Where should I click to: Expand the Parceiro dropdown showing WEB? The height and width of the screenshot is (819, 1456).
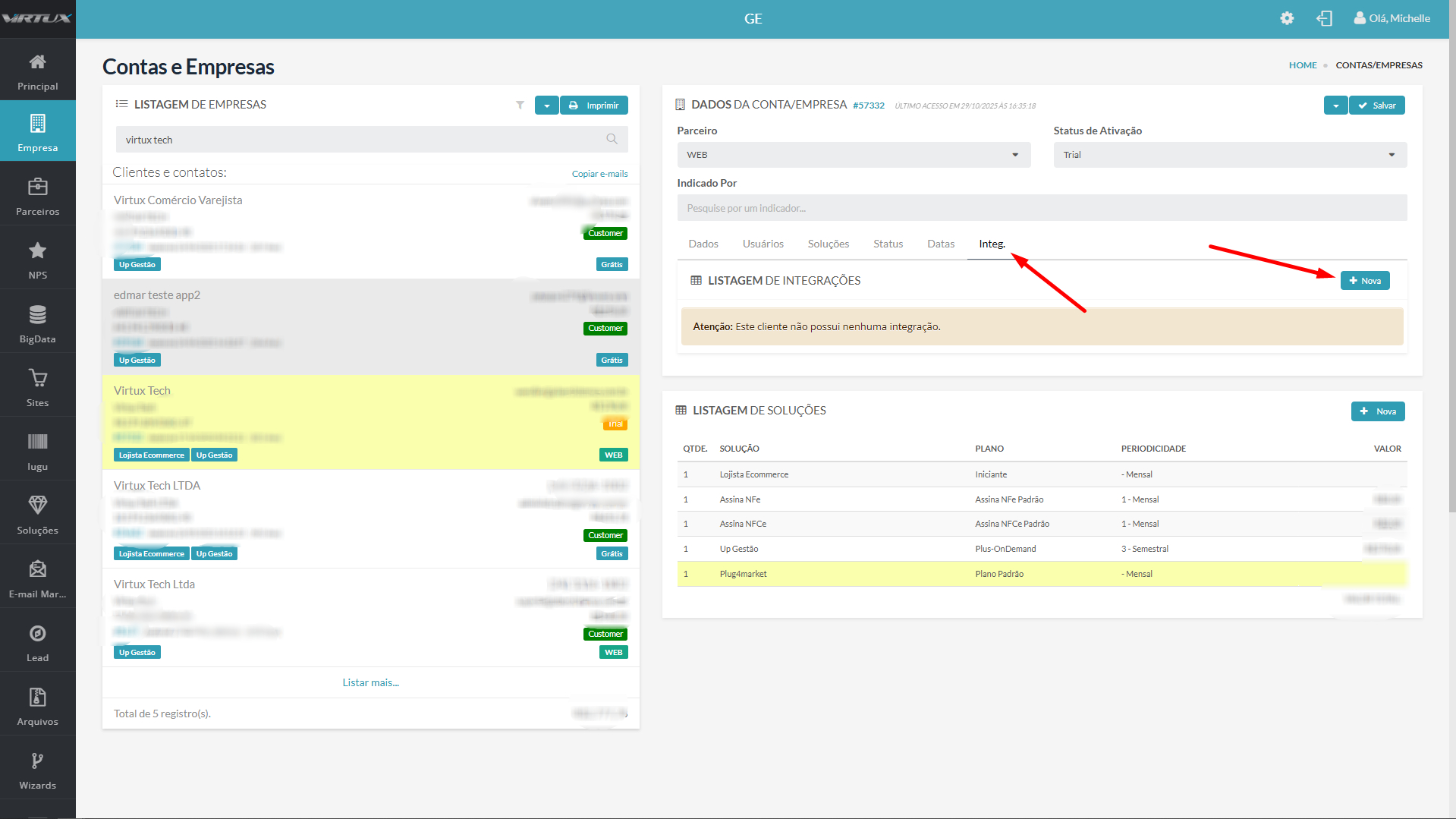853,155
